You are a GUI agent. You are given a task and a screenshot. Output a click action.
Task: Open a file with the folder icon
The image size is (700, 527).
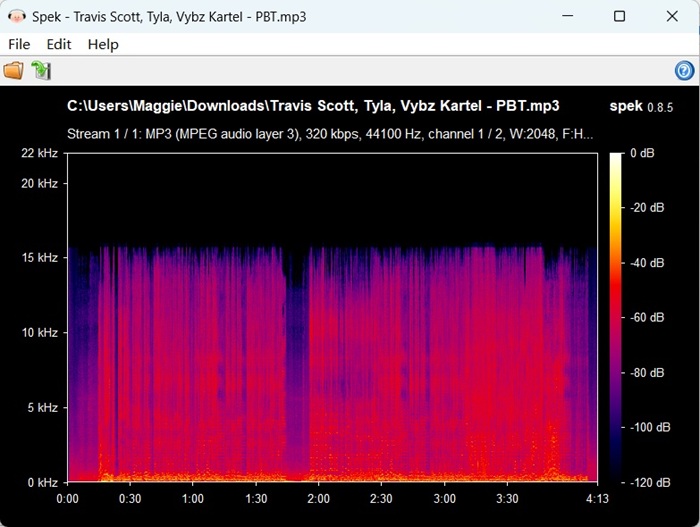(13, 71)
